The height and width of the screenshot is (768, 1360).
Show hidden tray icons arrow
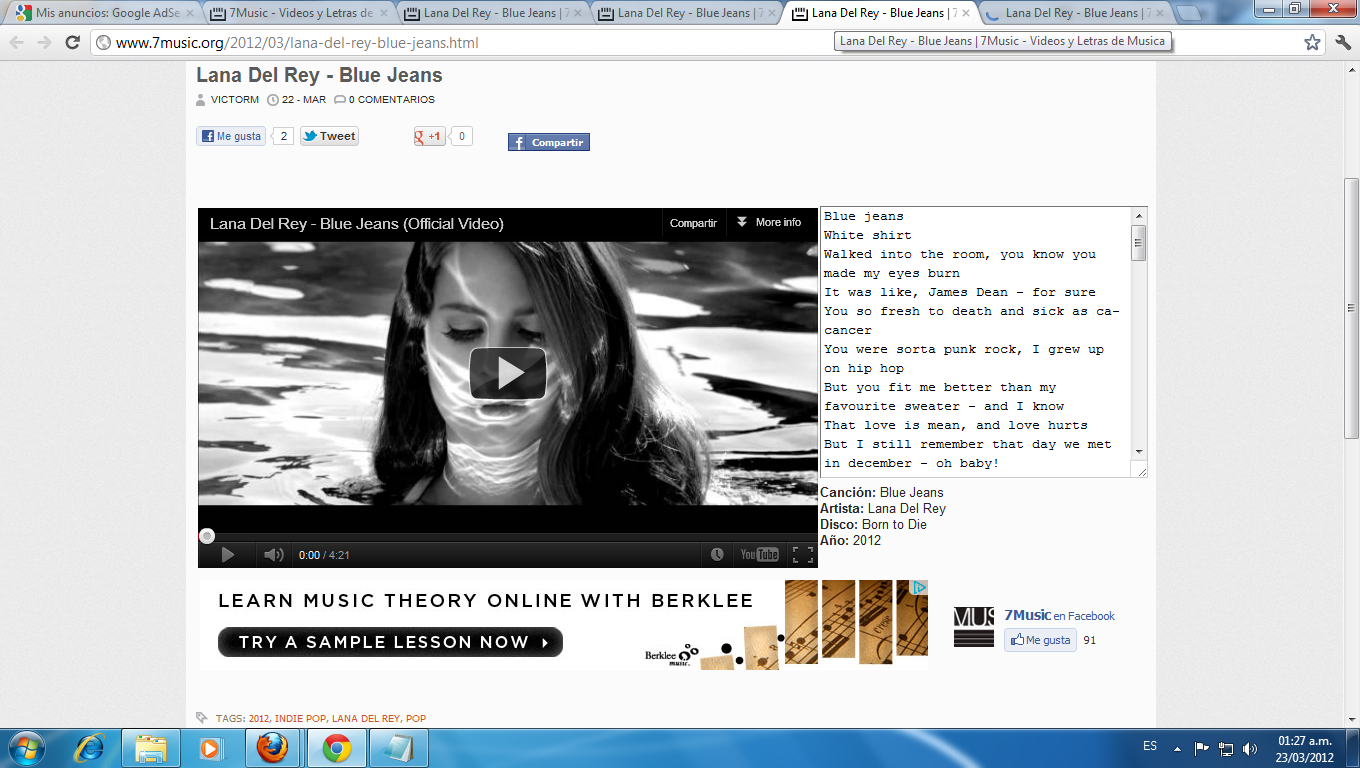click(x=1177, y=748)
